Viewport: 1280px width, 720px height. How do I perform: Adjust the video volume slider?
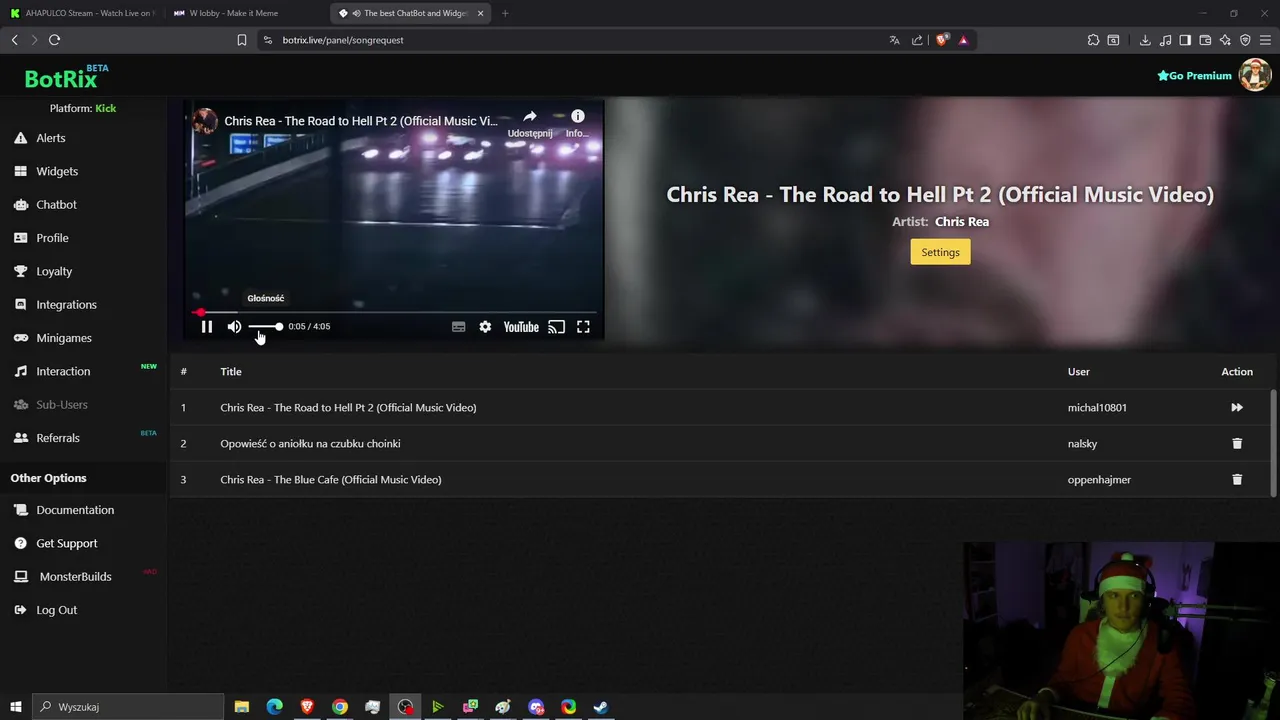[x=265, y=327]
